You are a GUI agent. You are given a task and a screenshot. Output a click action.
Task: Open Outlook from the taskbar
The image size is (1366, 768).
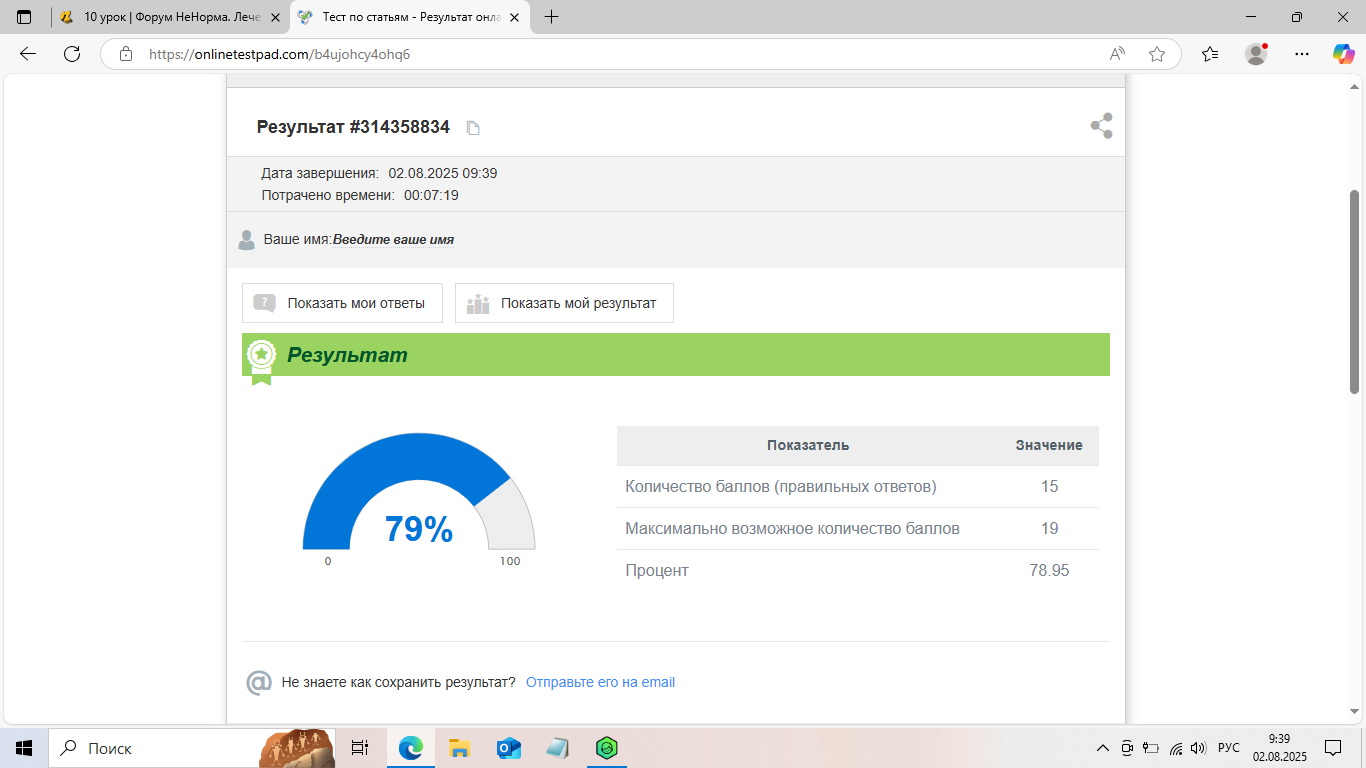(x=508, y=748)
